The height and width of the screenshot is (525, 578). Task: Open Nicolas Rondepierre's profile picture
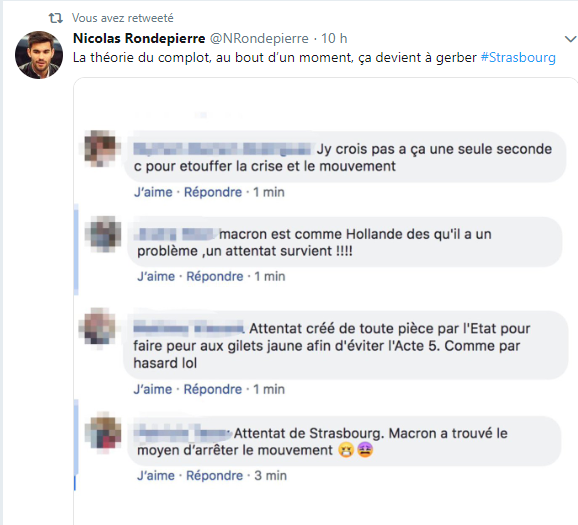click(x=39, y=55)
